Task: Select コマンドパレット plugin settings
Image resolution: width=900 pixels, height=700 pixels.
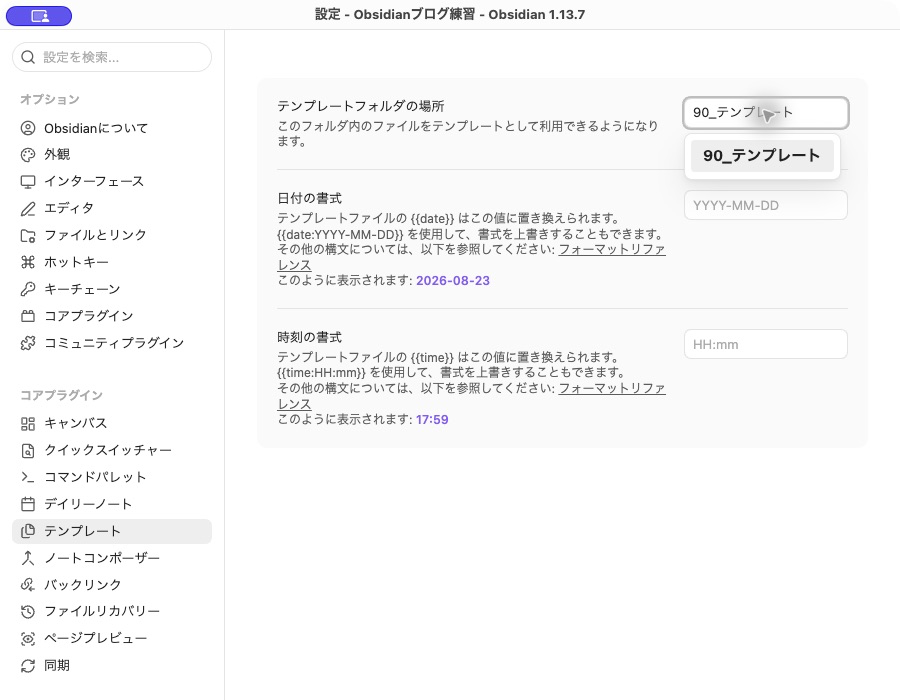Action: tap(112, 477)
